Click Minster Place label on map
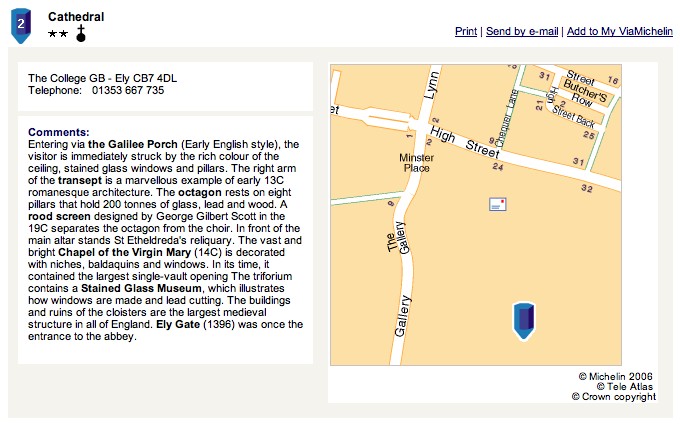The height and width of the screenshot is (426, 680). pyautogui.click(x=416, y=163)
